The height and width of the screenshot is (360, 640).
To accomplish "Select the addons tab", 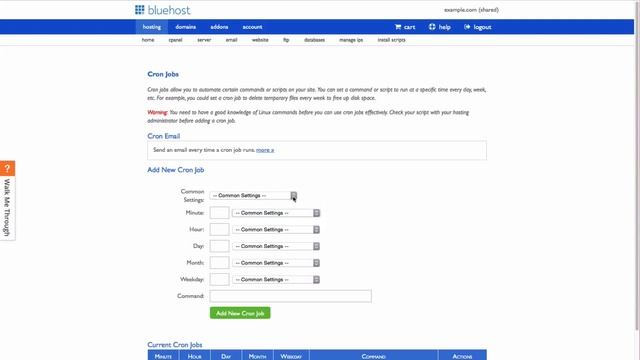I will coord(219,27).
